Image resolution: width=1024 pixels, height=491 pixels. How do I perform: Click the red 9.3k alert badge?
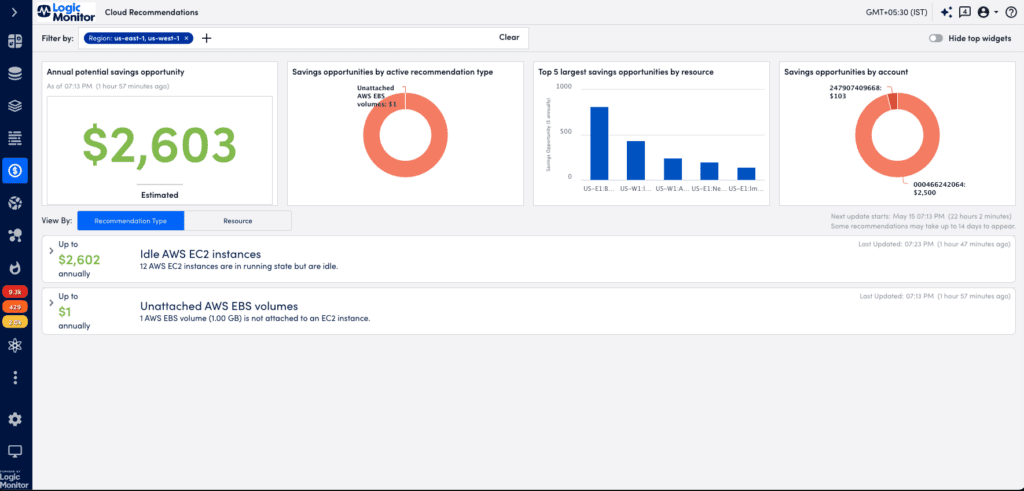(14, 292)
